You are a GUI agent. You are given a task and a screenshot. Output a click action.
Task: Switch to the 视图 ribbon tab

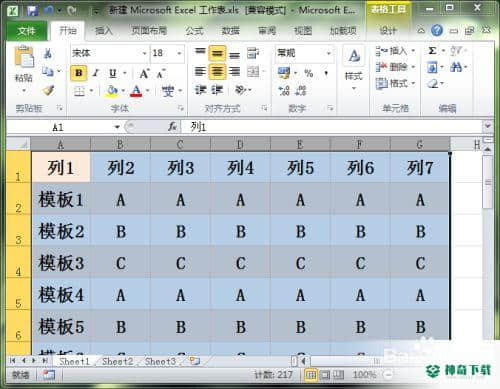pos(303,31)
